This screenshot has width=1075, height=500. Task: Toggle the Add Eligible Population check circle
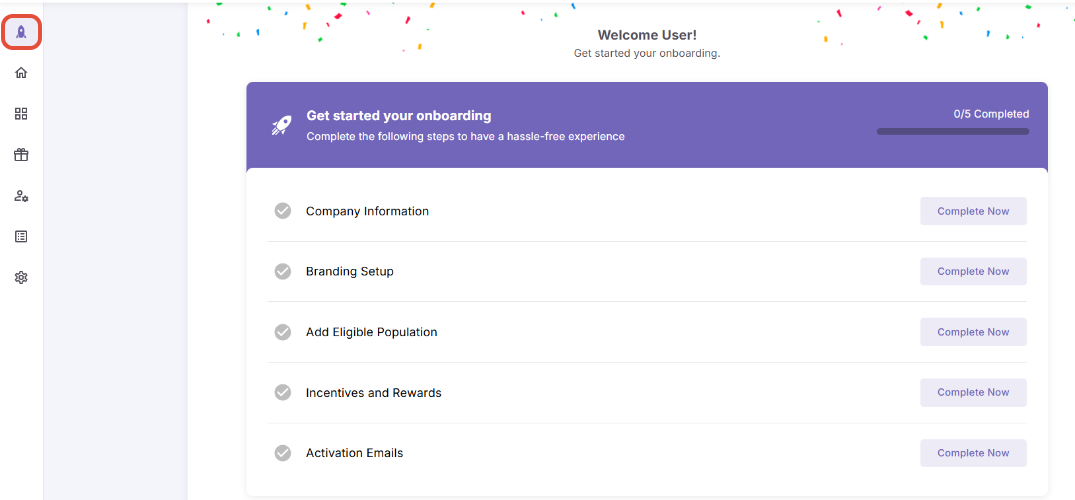click(x=282, y=332)
